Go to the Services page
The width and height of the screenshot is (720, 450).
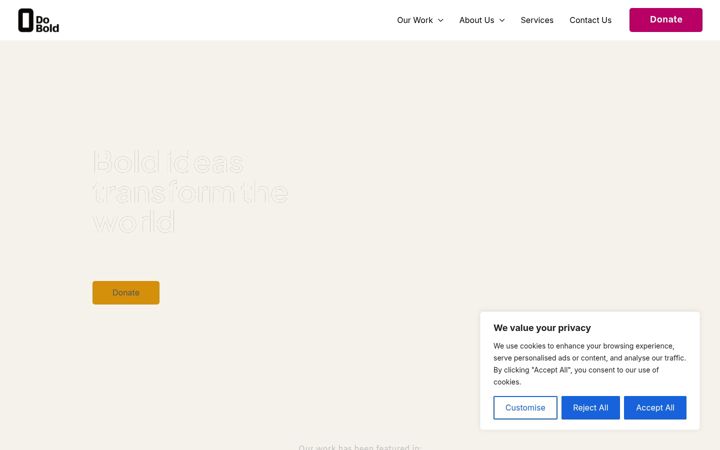(x=537, y=20)
